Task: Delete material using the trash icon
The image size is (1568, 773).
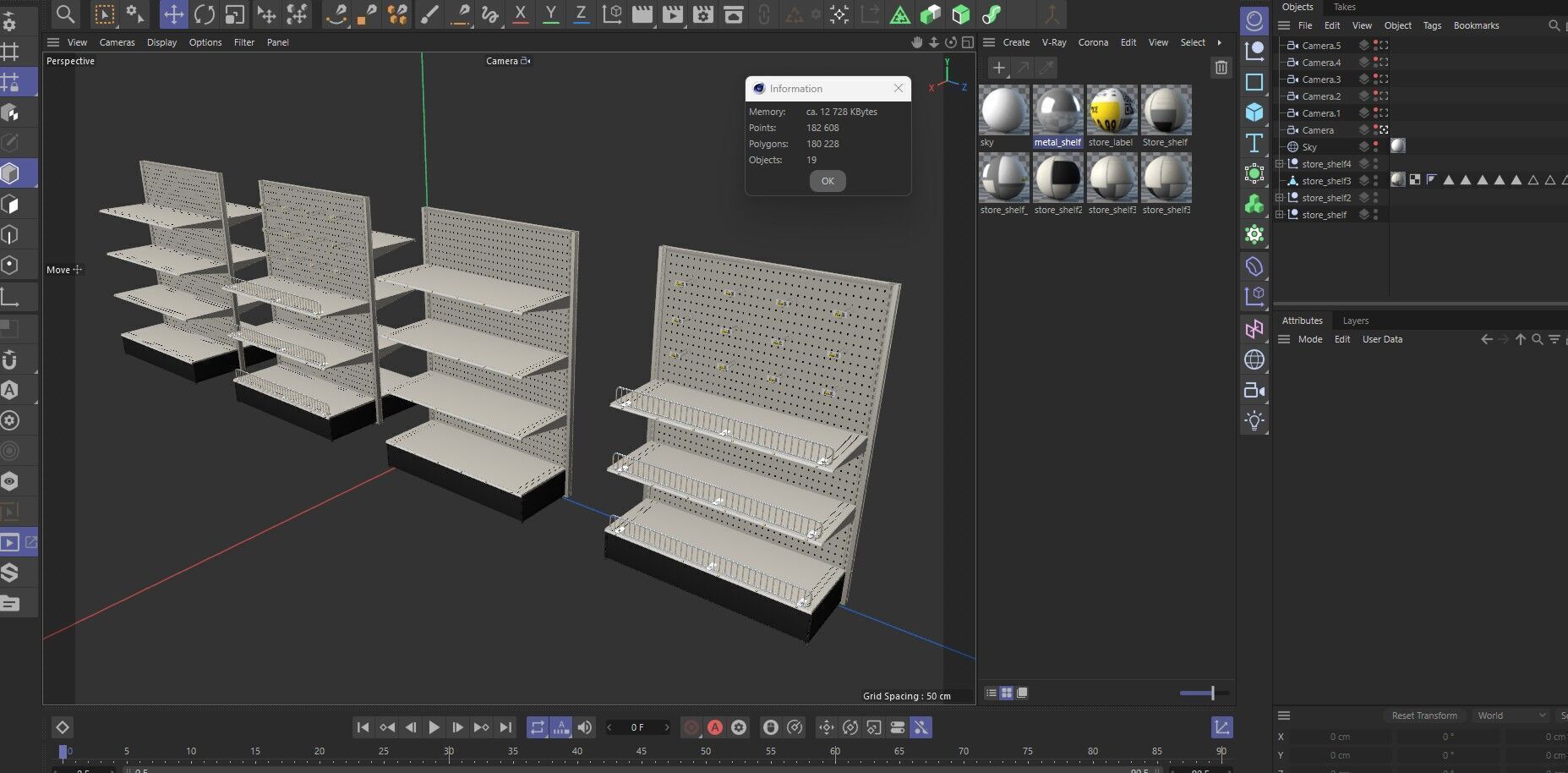Action: tap(1221, 68)
